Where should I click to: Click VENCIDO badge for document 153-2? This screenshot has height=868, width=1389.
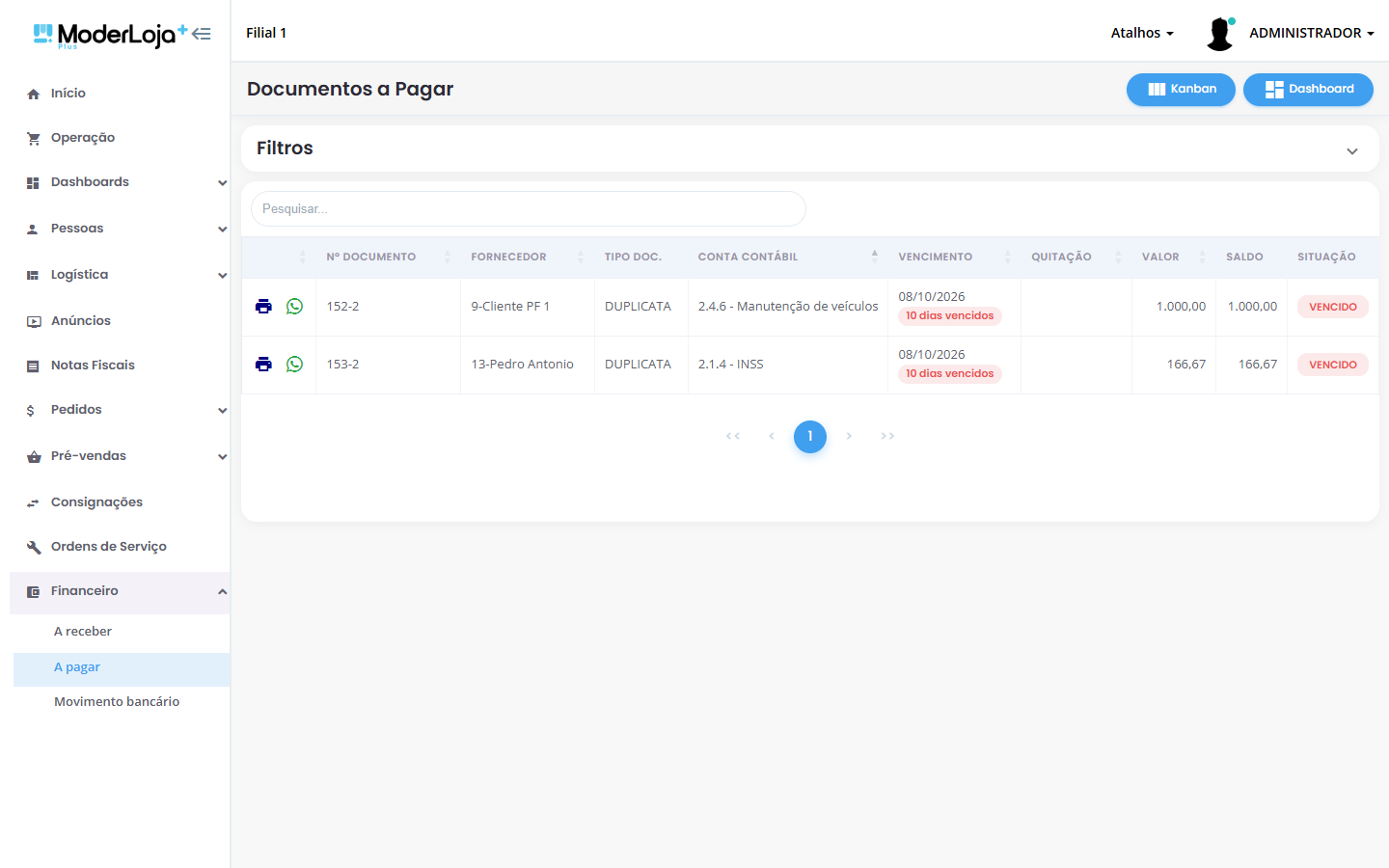point(1332,365)
